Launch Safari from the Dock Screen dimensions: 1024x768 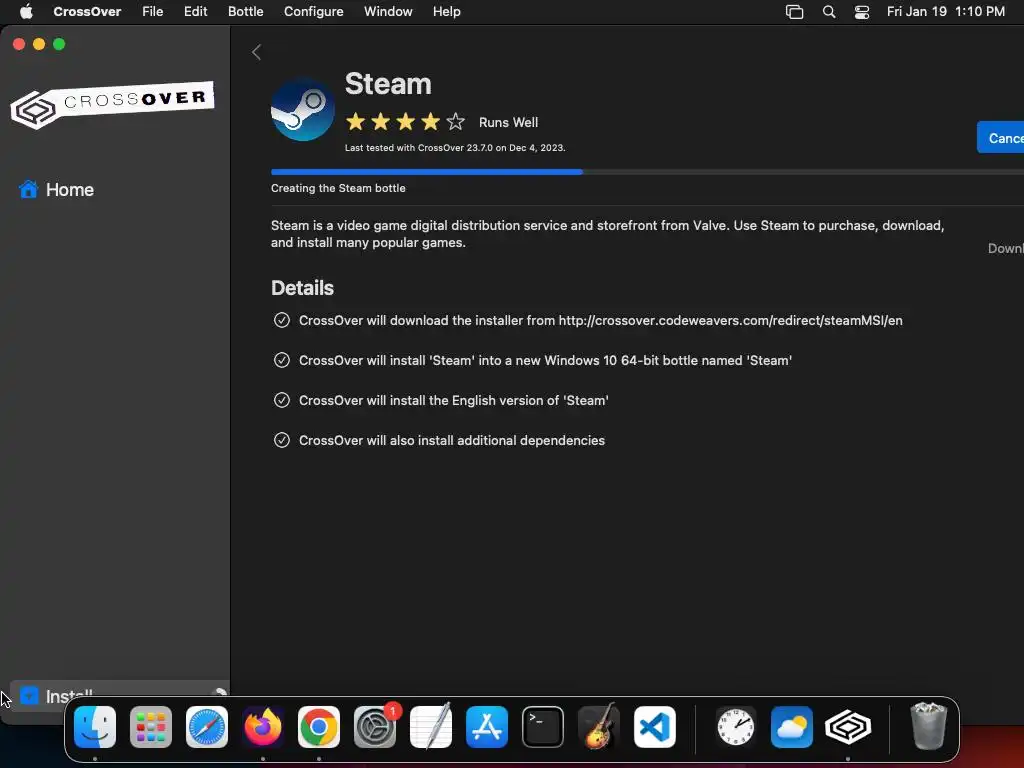coord(207,727)
